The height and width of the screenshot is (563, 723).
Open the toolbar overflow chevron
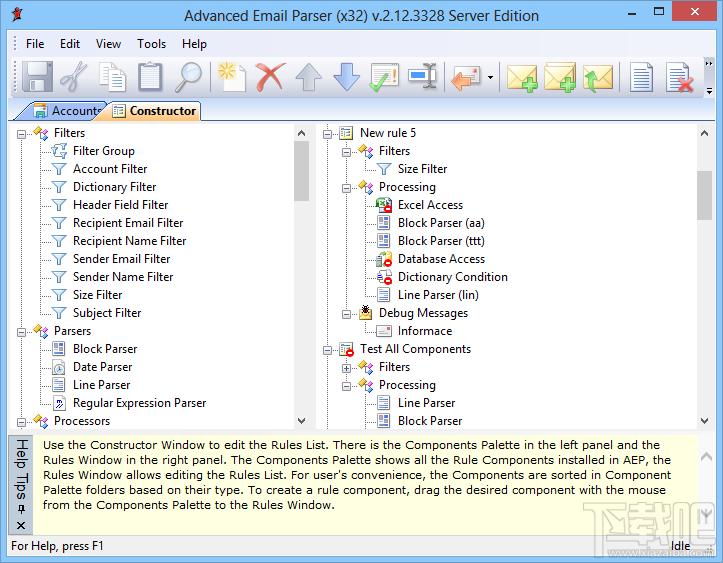point(709,63)
